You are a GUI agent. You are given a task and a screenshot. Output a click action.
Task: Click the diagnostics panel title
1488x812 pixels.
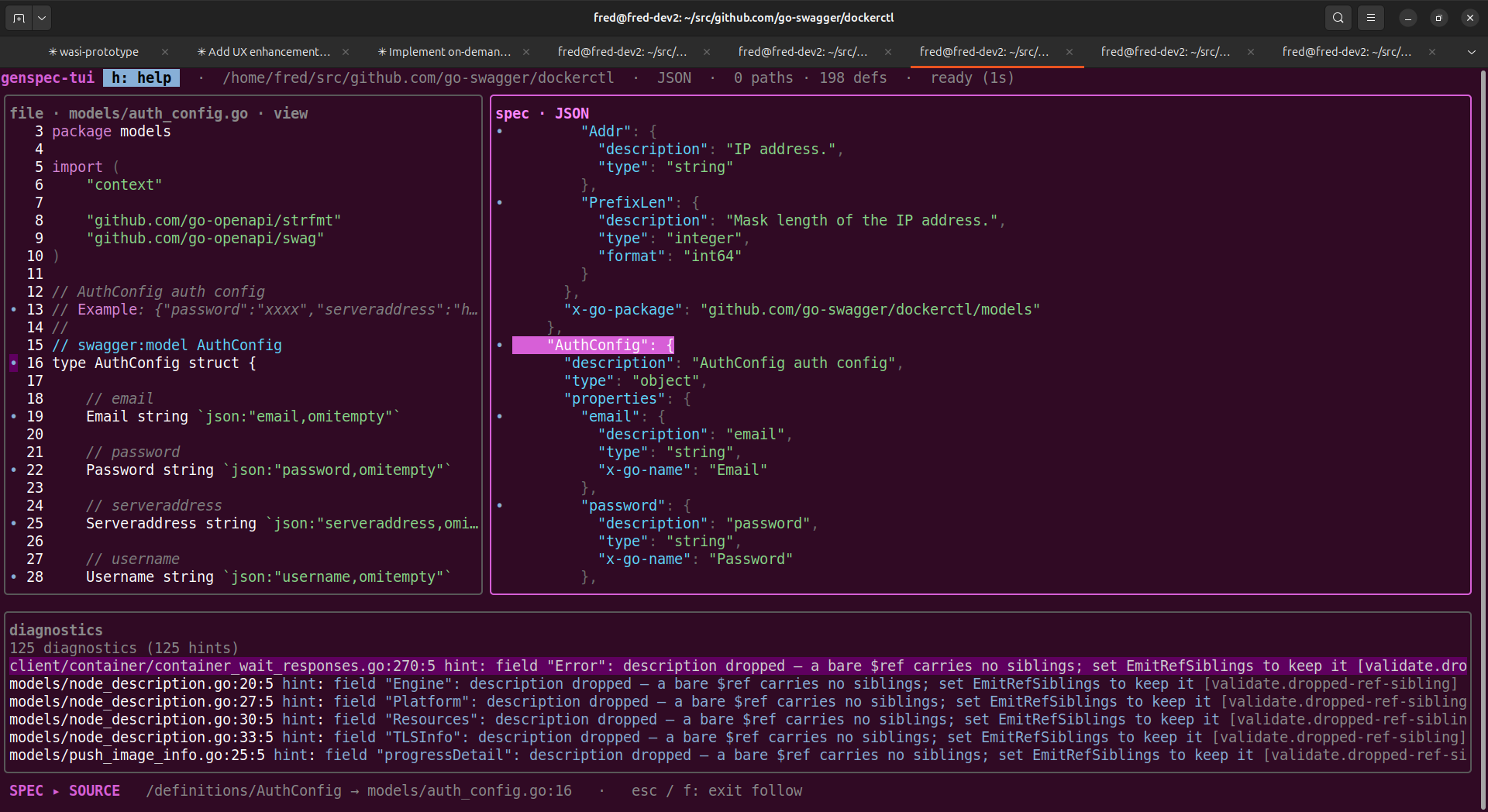pyautogui.click(x=56, y=630)
